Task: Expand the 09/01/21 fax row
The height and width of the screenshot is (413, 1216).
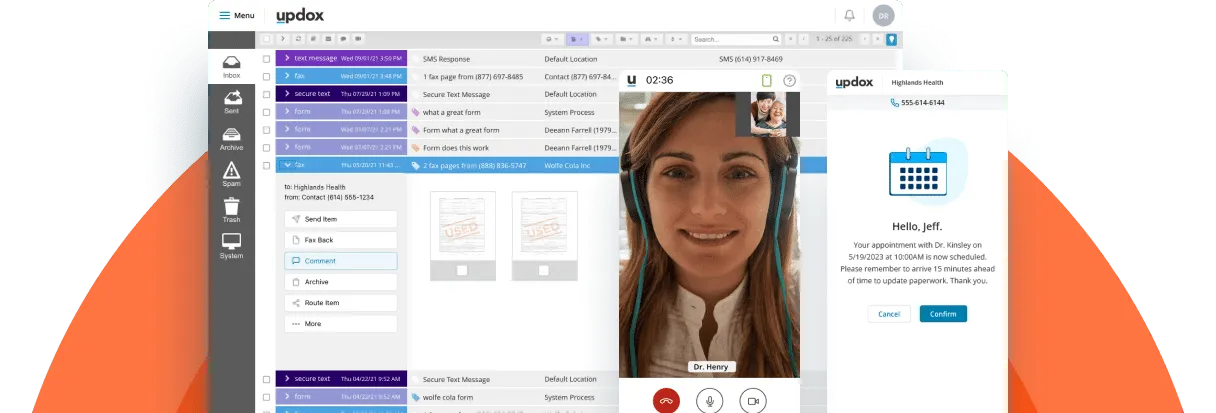Action: pos(287,76)
